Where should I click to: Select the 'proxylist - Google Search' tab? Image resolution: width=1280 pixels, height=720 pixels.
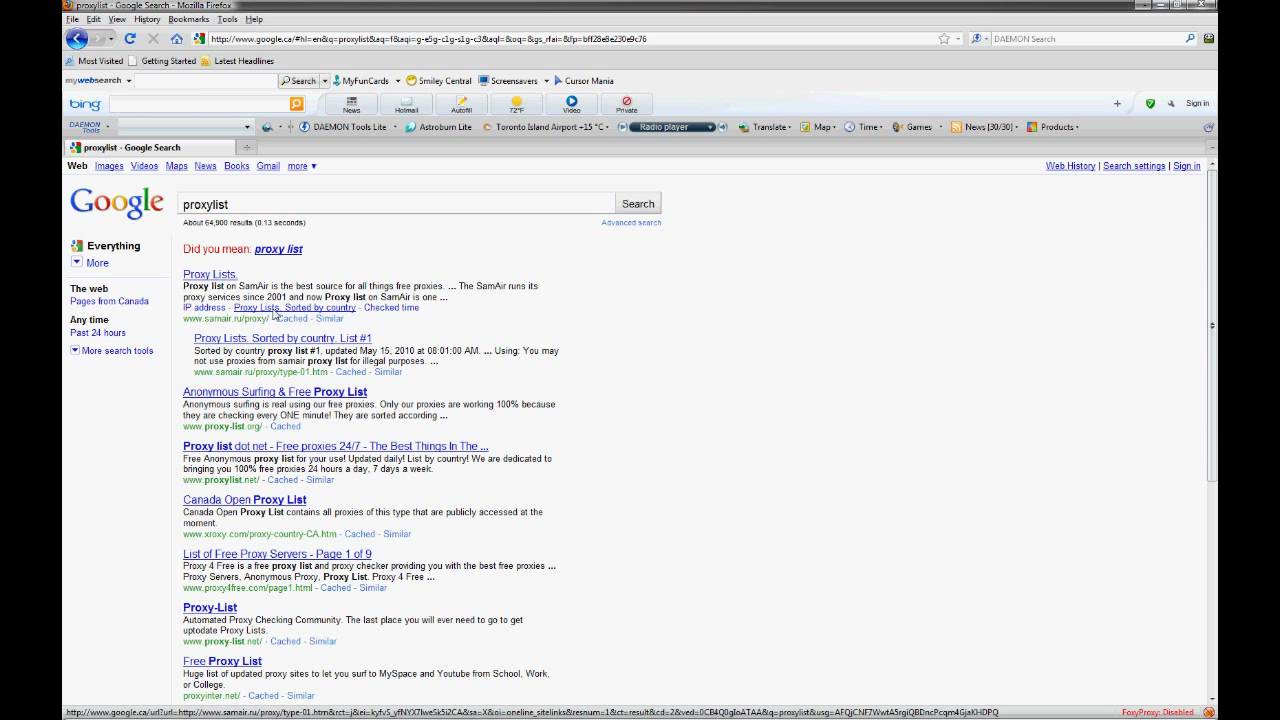coord(131,147)
